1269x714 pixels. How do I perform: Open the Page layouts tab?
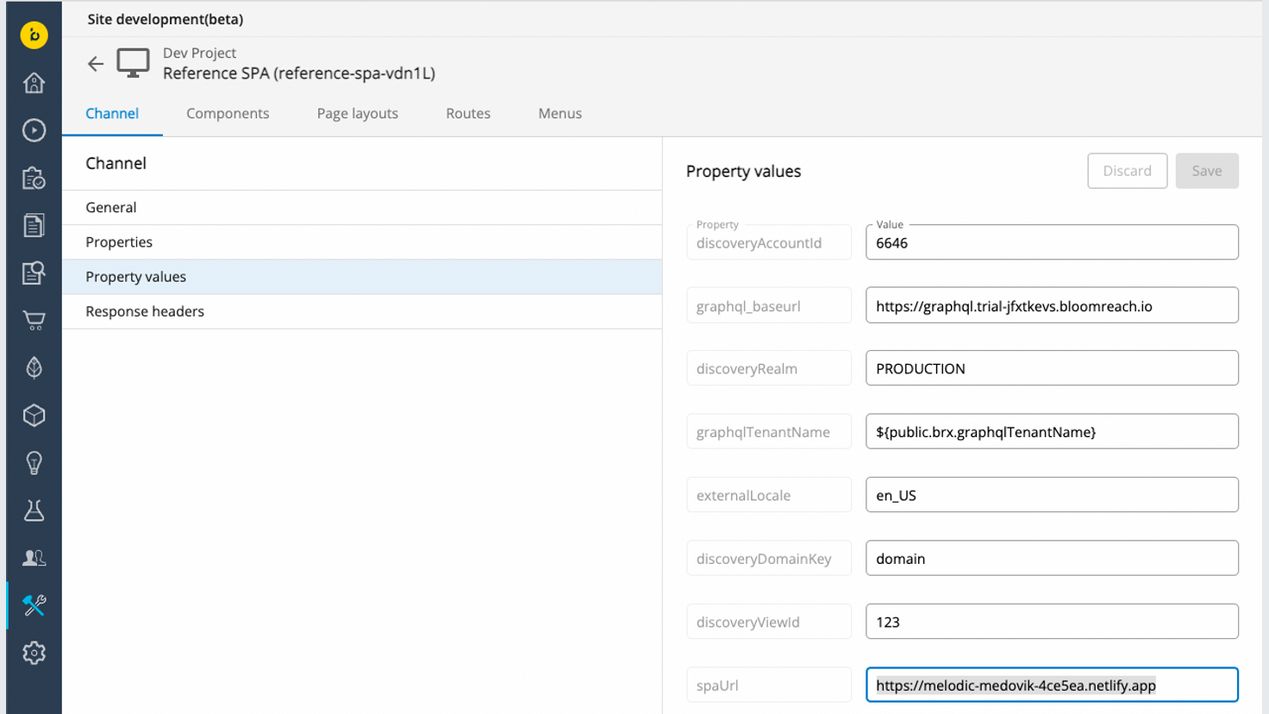tap(357, 113)
